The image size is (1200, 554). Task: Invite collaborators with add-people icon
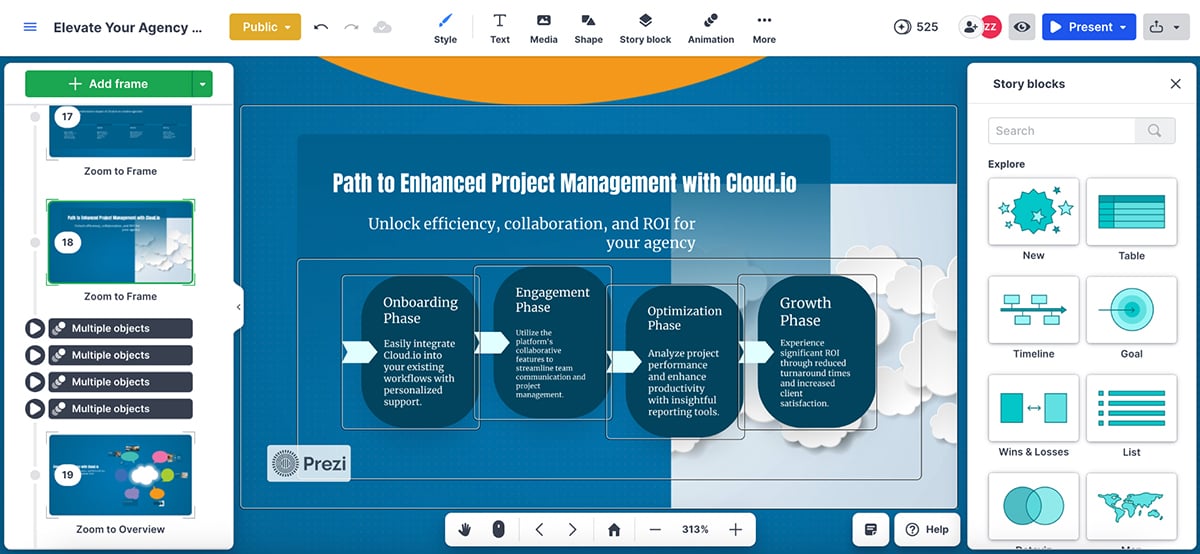click(969, 27)
